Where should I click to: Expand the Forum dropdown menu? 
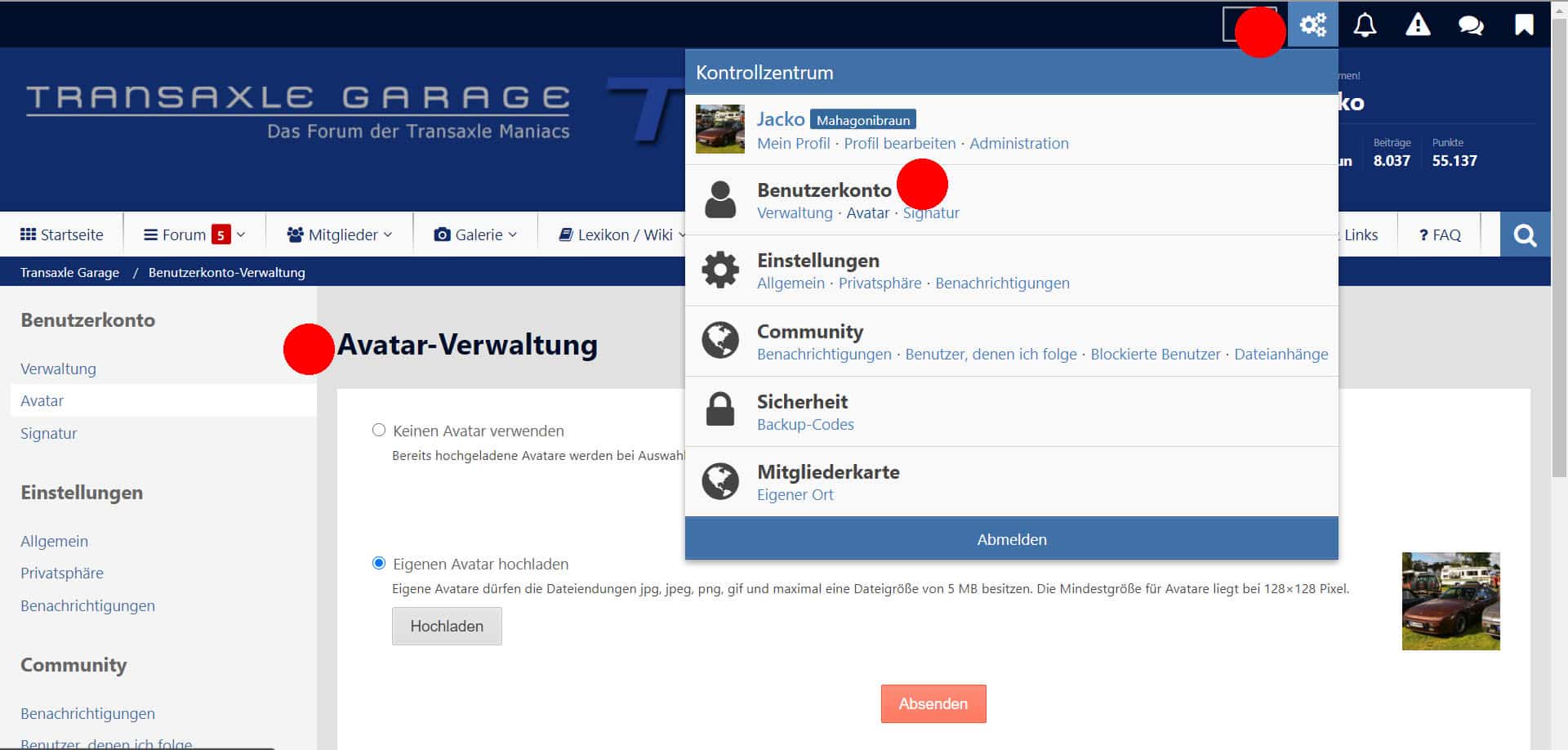point(194,235)
